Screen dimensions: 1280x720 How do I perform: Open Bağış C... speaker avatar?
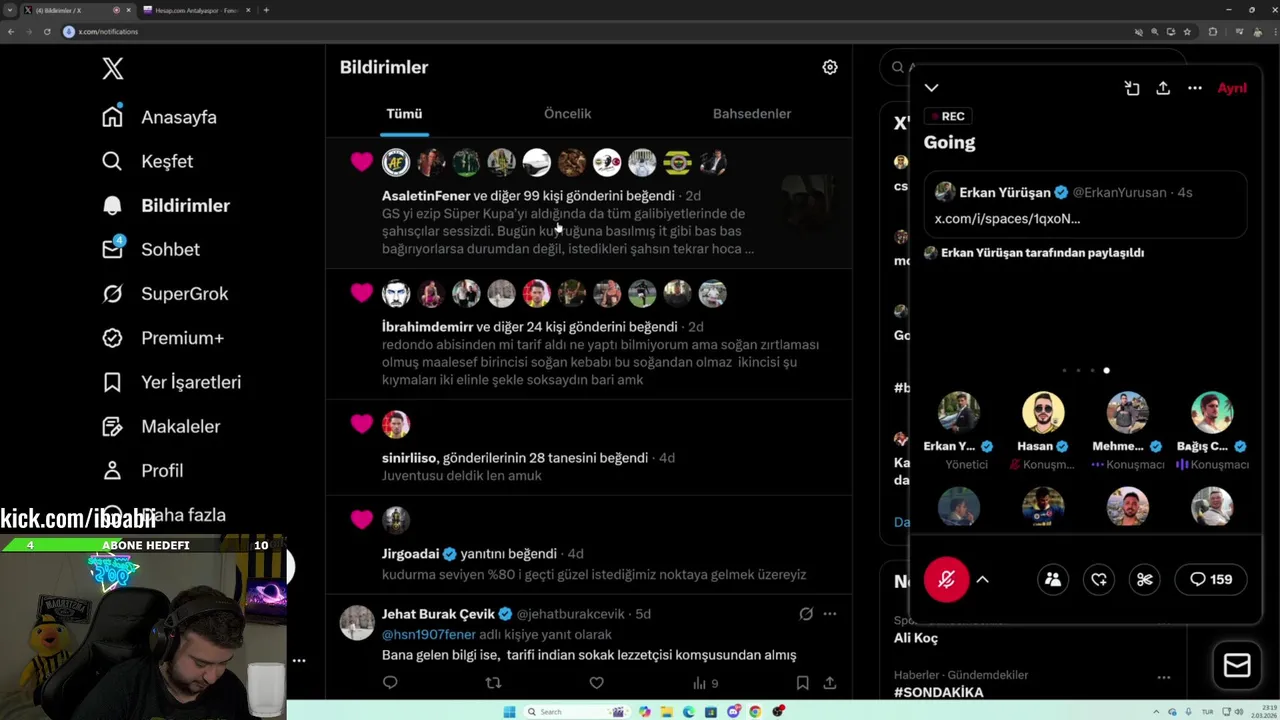[x=1212, y=412]
